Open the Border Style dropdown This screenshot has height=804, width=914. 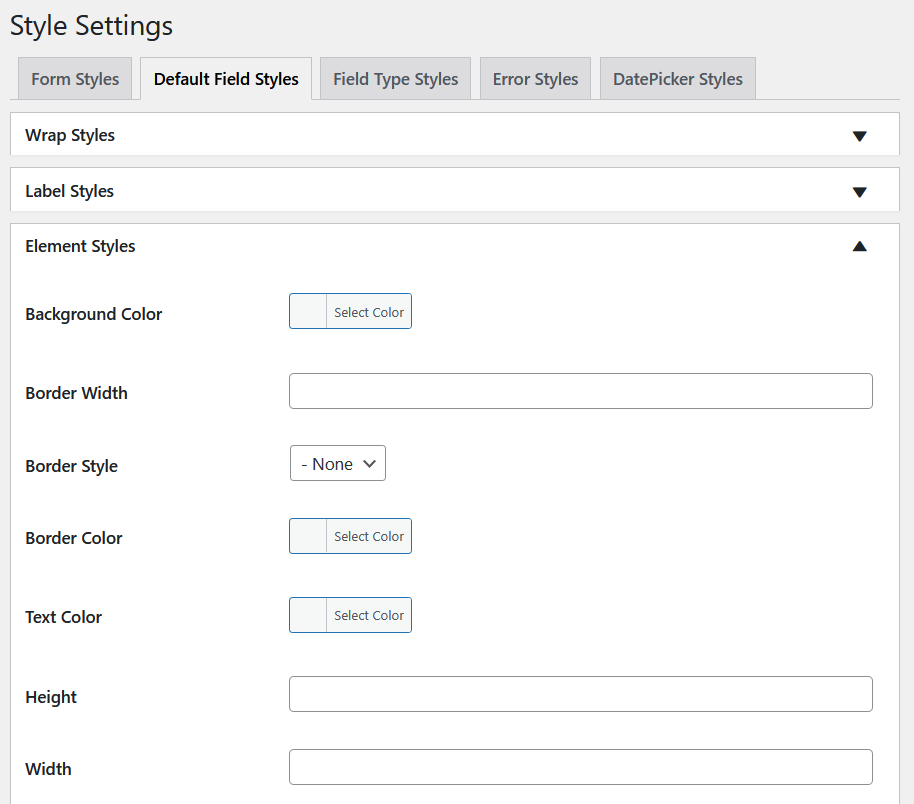pyautogui.click(x=337, y=463)
